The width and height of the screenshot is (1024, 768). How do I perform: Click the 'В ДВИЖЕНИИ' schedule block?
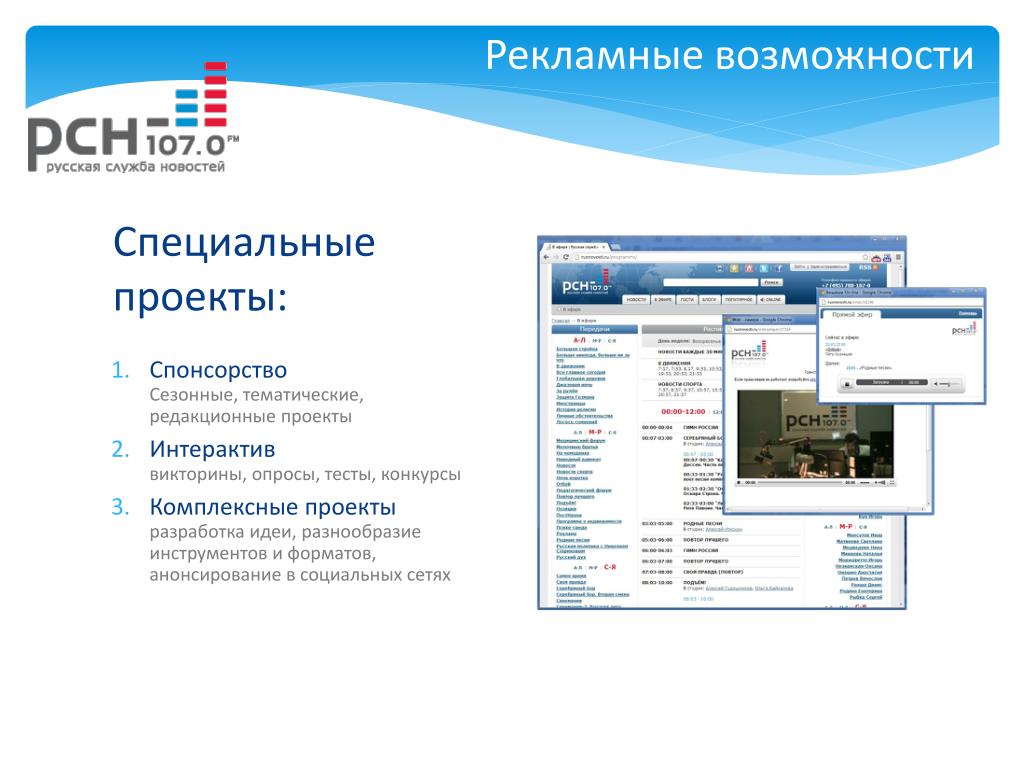pos(690,368)
